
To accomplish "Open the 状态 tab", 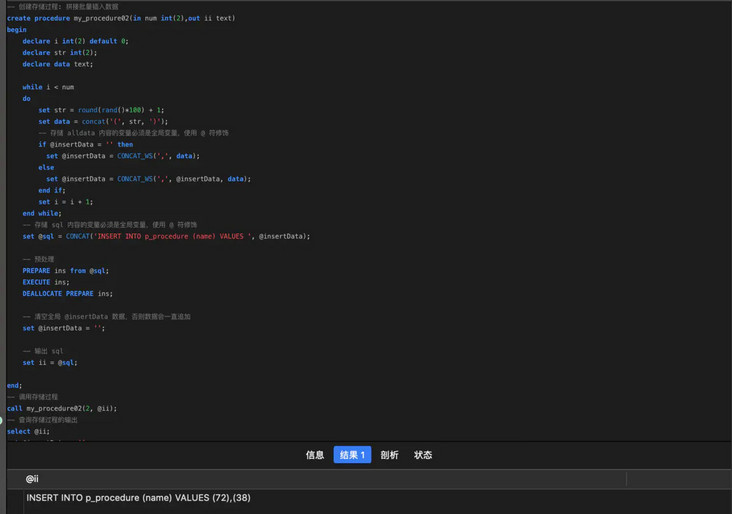I will pyautogui.click(x=423, y=455).
